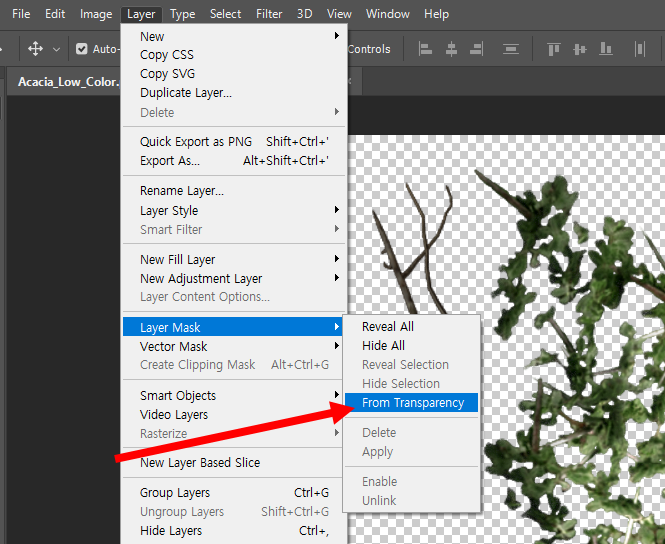Choose Copy CSS from Layer menu
This screenshot has width=665, height=544.
tap(234, 55)
